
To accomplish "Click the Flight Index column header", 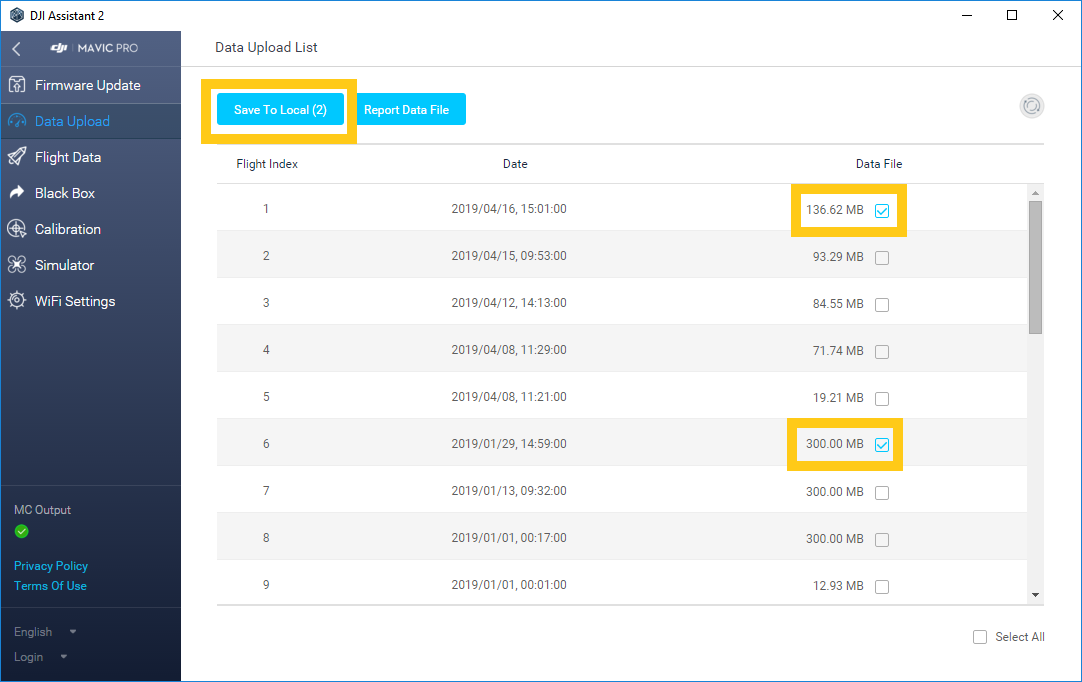I will (267, 164).
